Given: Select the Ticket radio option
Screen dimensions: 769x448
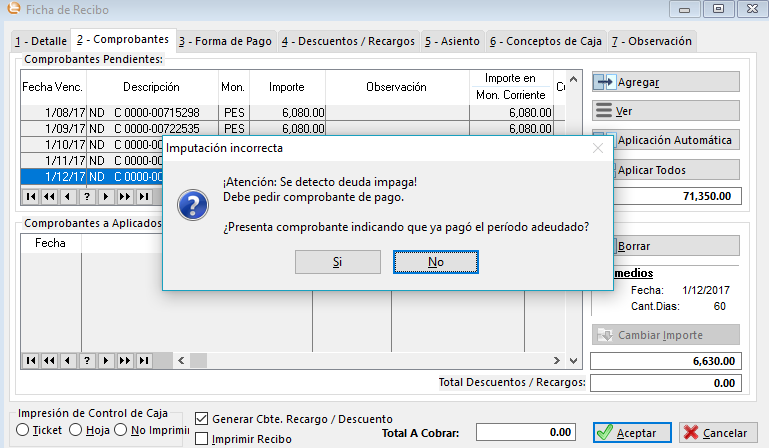Looking at the screenshot, I should (24, 430).
